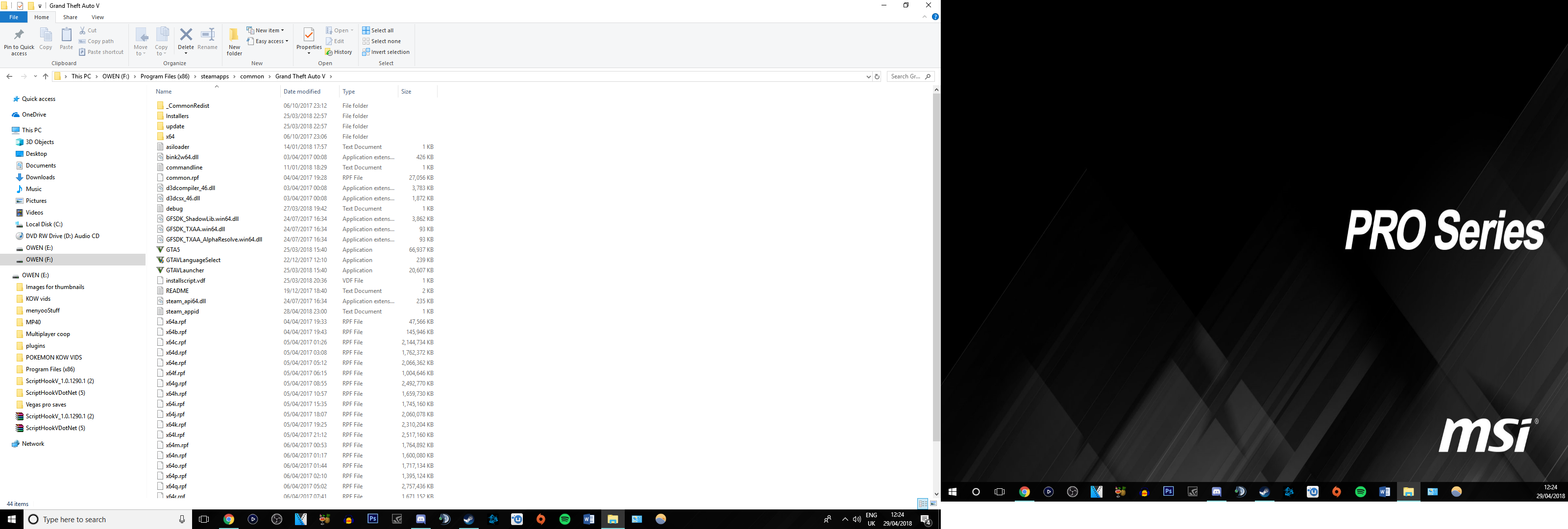Select menyooStuff folder in navigation pane
Viewport: 1568px width, 529px height.
tap(43, 311)
